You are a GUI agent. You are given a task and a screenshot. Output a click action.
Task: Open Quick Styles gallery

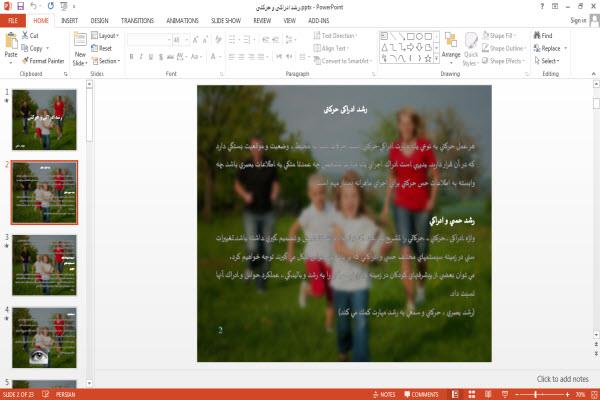pyautogui.click(x=471, y=49)
